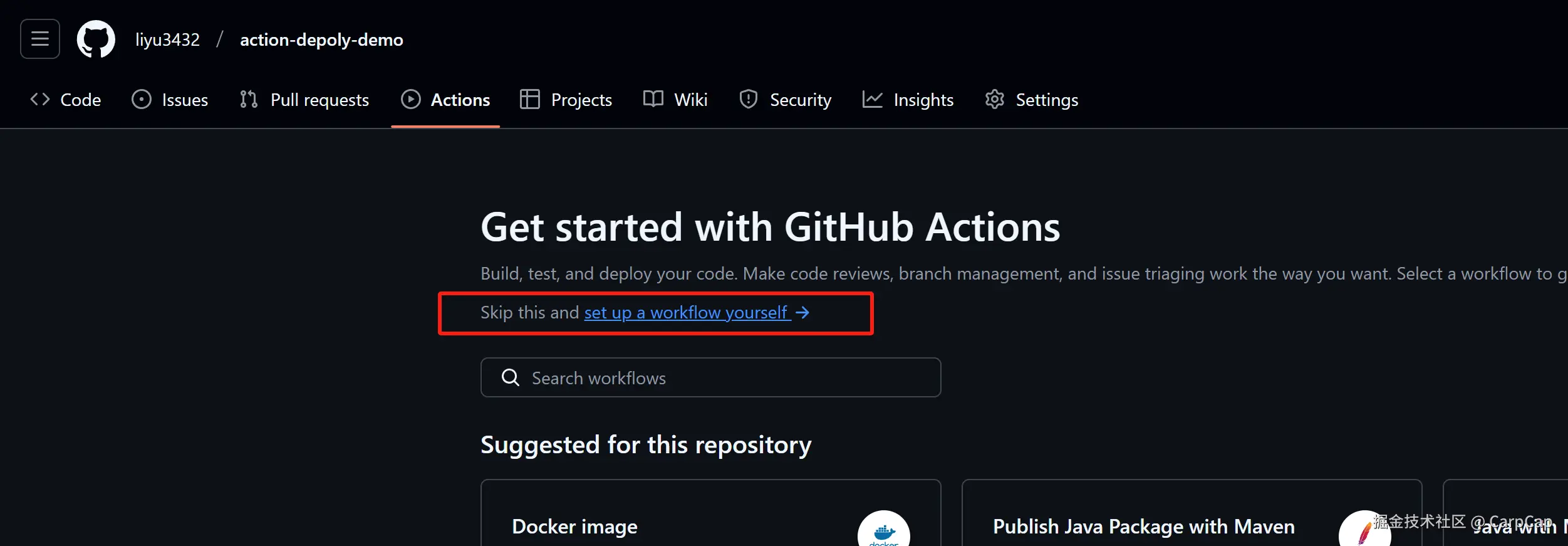Click the Wiki book icon
The image size is (1568, 546).
[x=653, y=100]
